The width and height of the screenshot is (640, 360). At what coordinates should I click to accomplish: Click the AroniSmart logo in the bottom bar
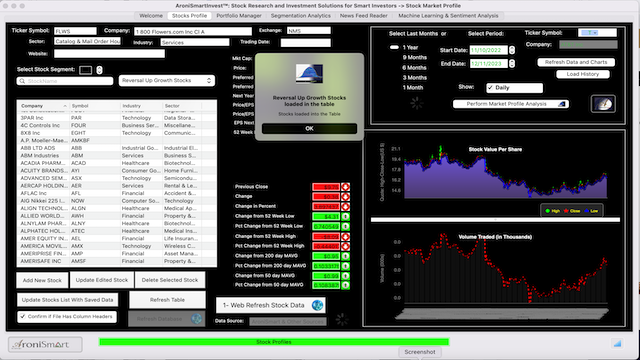click(x=45, y=344)
